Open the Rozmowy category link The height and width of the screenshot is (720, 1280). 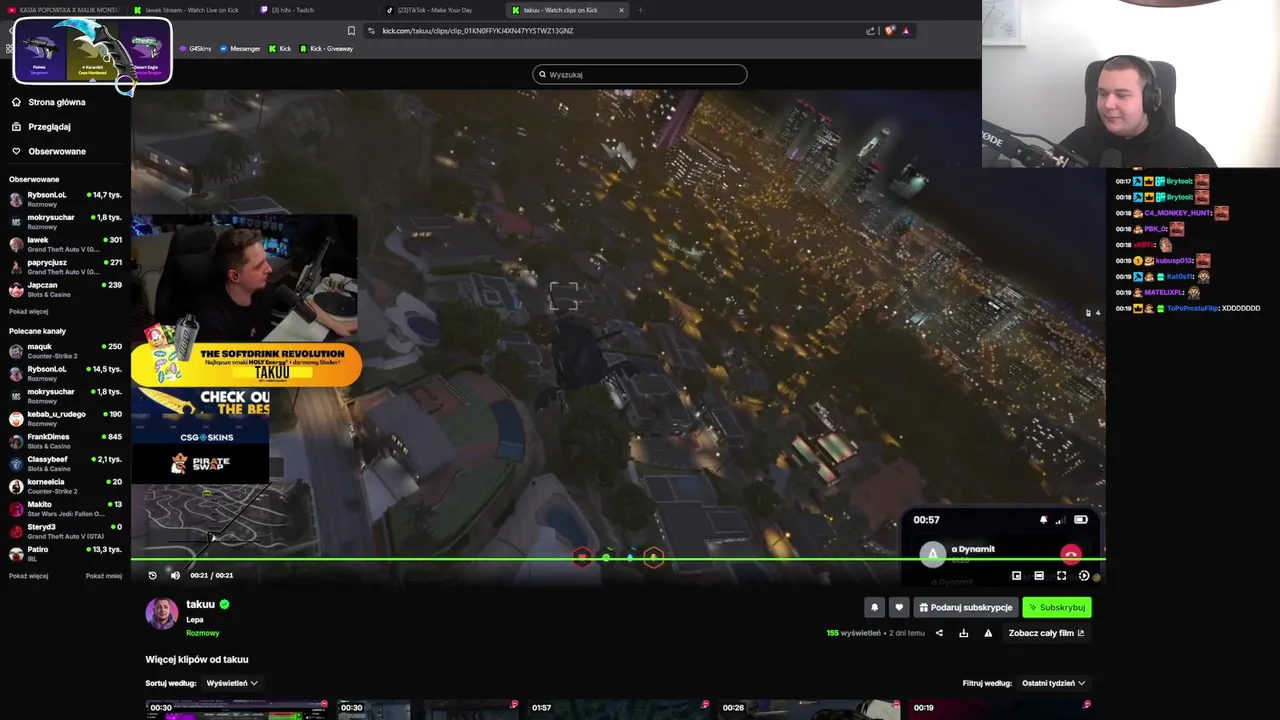tap(203, 633)
